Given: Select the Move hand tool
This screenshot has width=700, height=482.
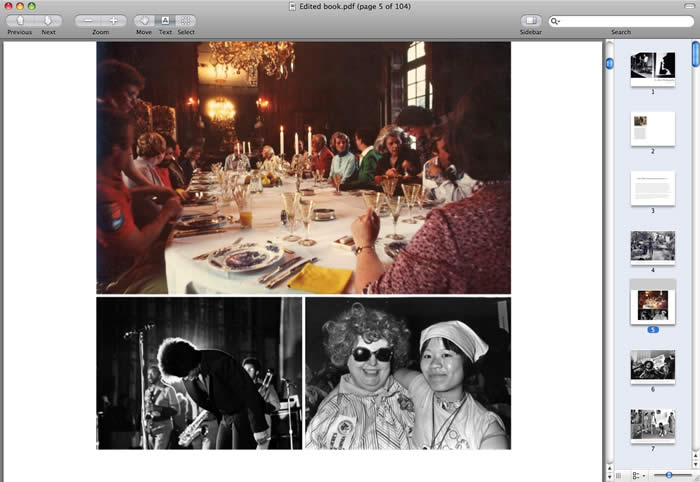Looking at the screenshot, I should pyautogui.click(x=144, y=20).
